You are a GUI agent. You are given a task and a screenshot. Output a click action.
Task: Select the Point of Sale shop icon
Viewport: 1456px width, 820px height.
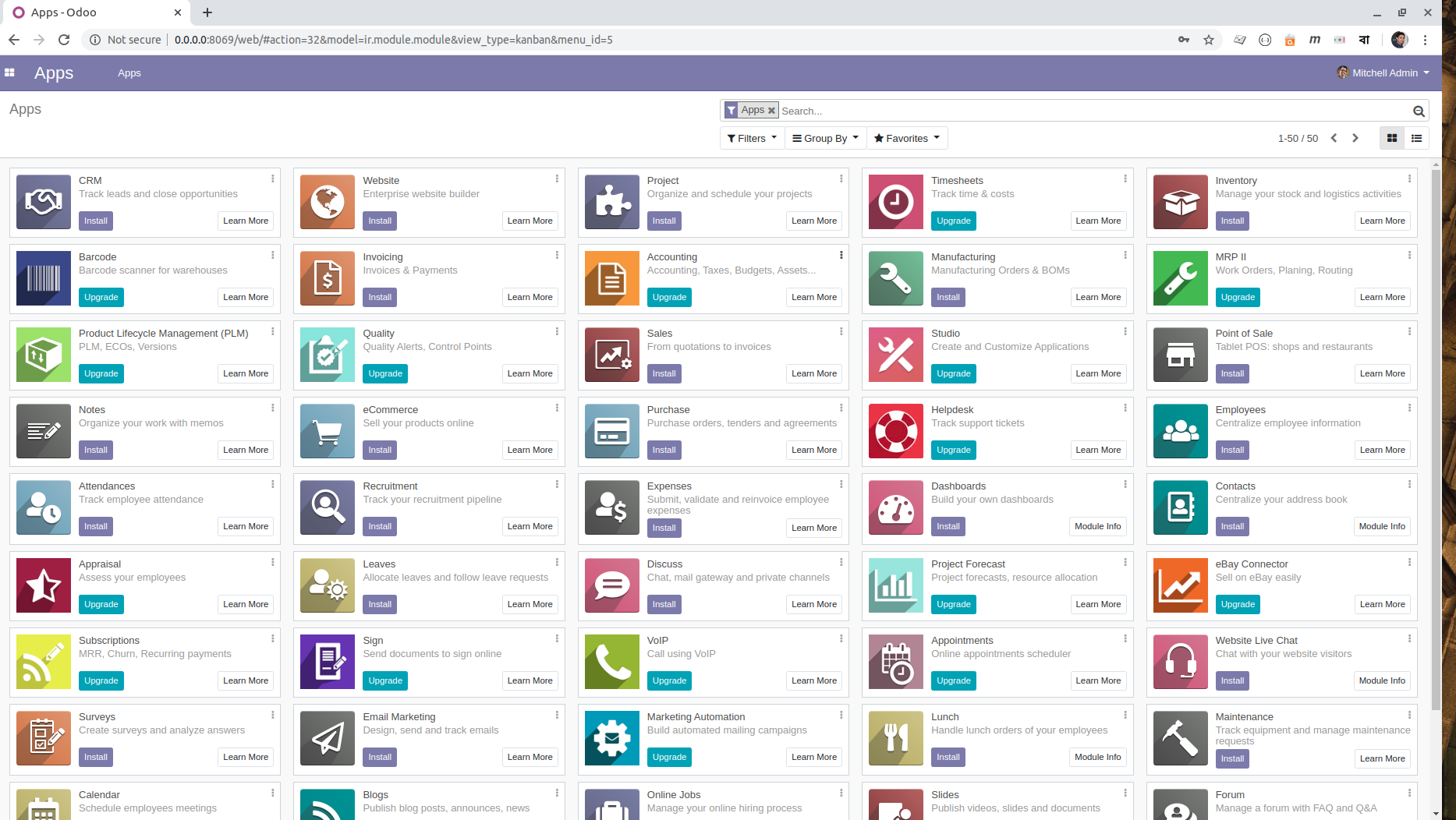pyautogui.click(x=1181, y=355)
